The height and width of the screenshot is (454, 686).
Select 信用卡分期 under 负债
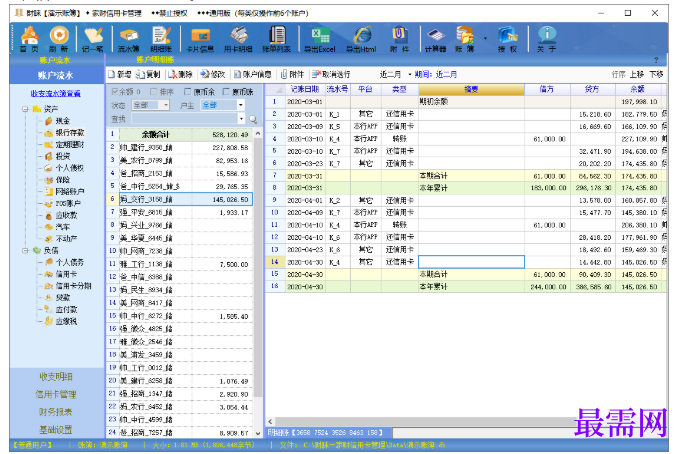tap(74, 286)
